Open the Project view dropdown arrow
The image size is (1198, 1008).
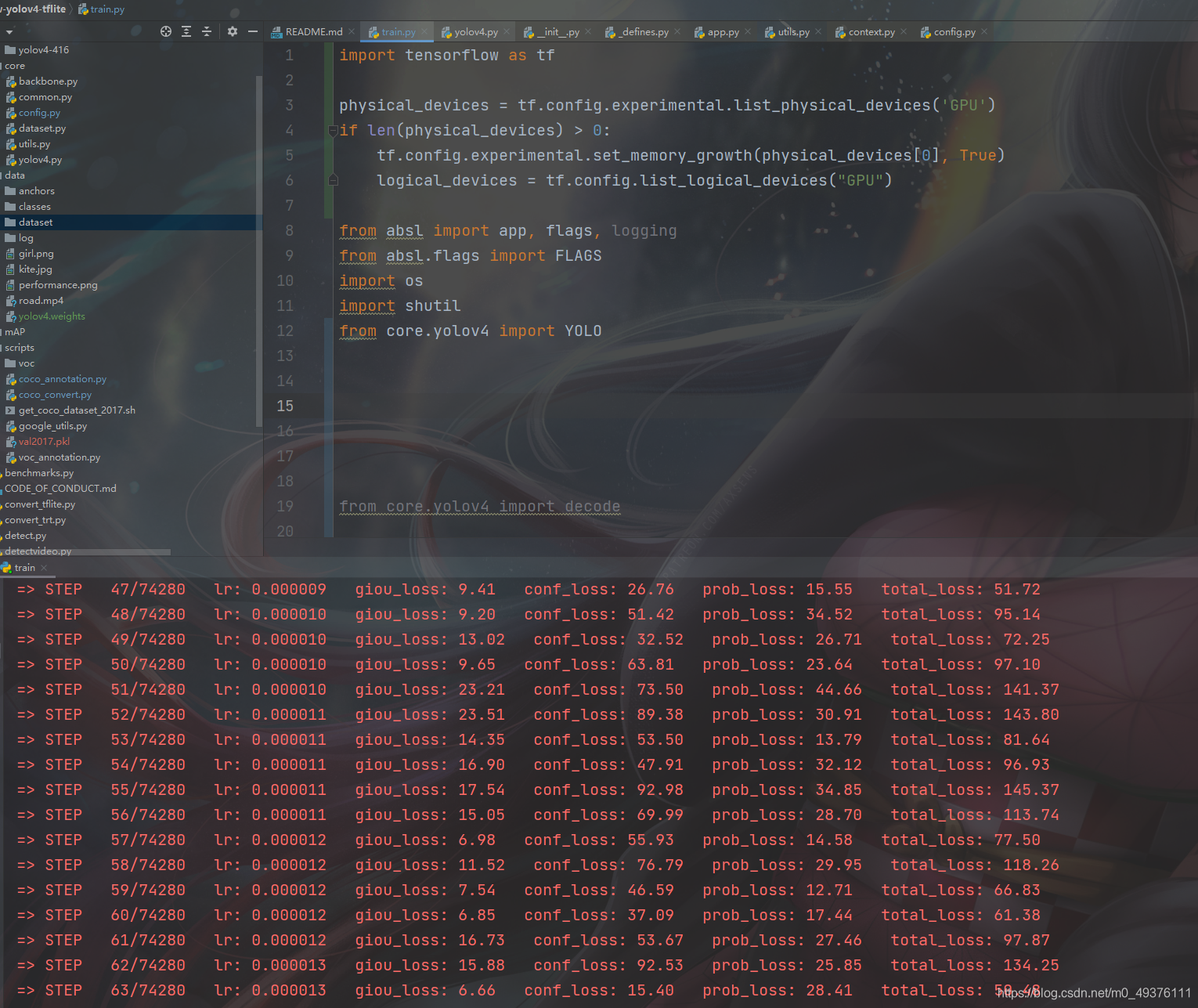(9, 31)
